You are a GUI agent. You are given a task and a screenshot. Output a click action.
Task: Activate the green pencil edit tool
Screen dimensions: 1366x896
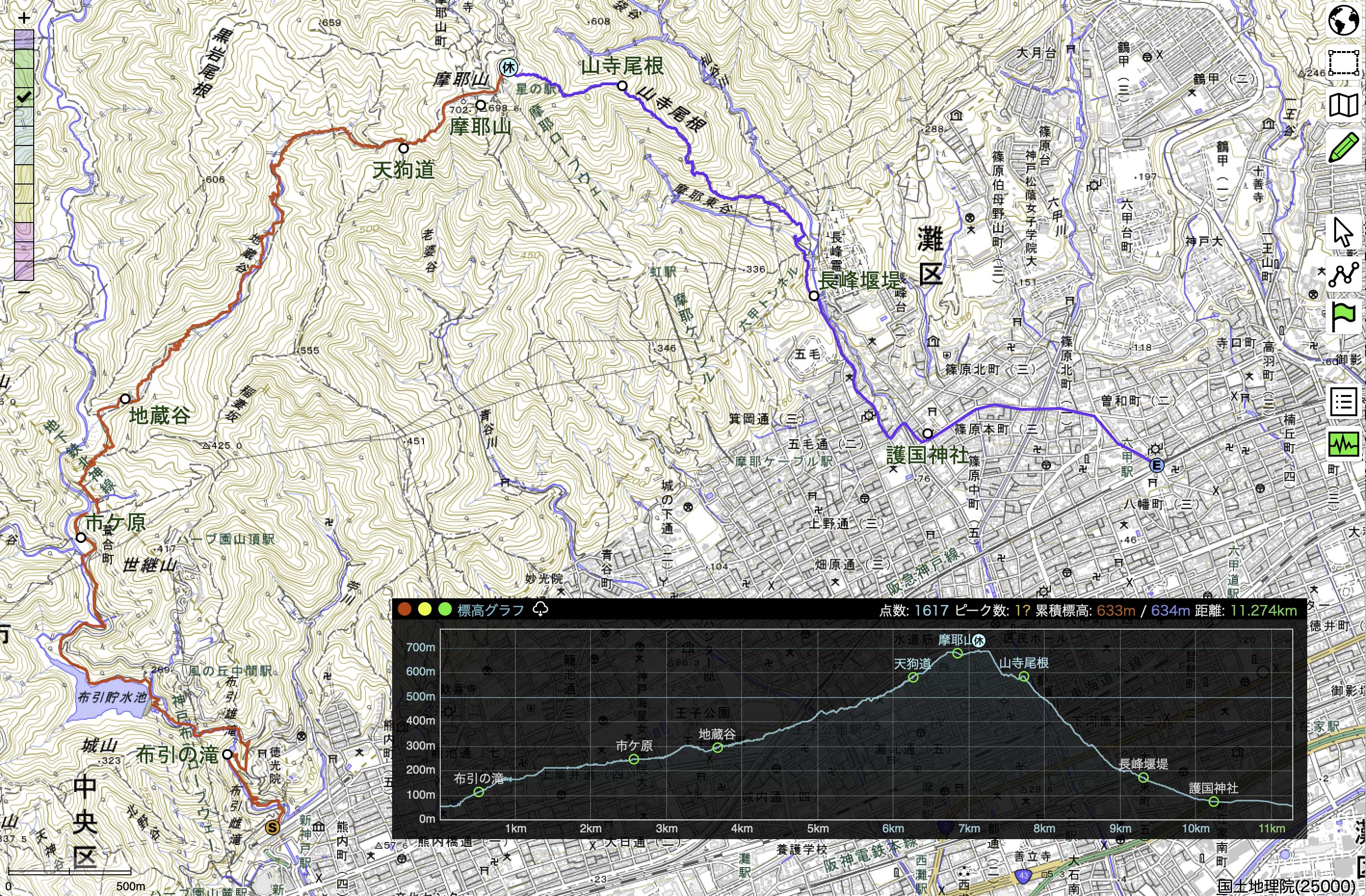(x=1344, y=147)
